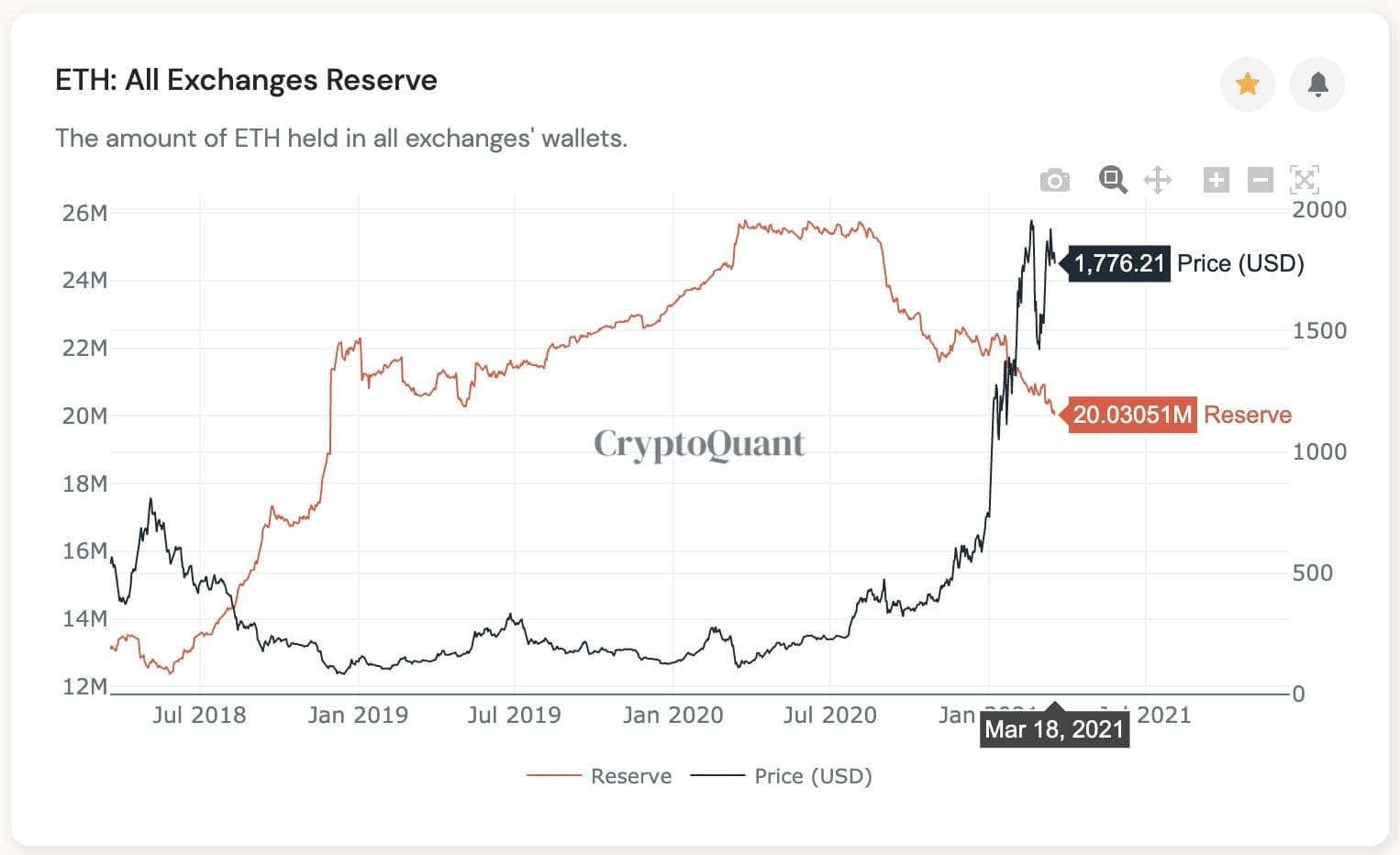Zoom in using the plus icon
The width and height of the screenshot is (1400, 855).
(1216, 179)
